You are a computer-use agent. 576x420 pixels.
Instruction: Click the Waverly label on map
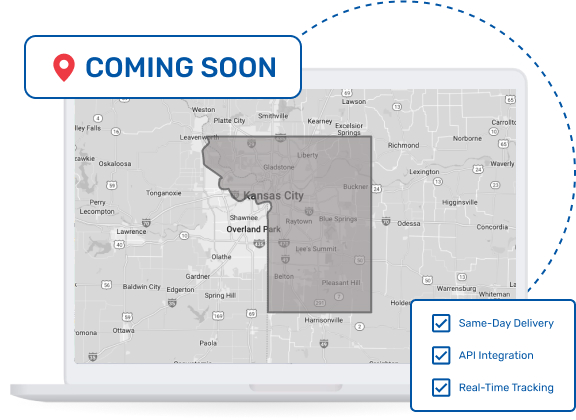coord(502,164)
